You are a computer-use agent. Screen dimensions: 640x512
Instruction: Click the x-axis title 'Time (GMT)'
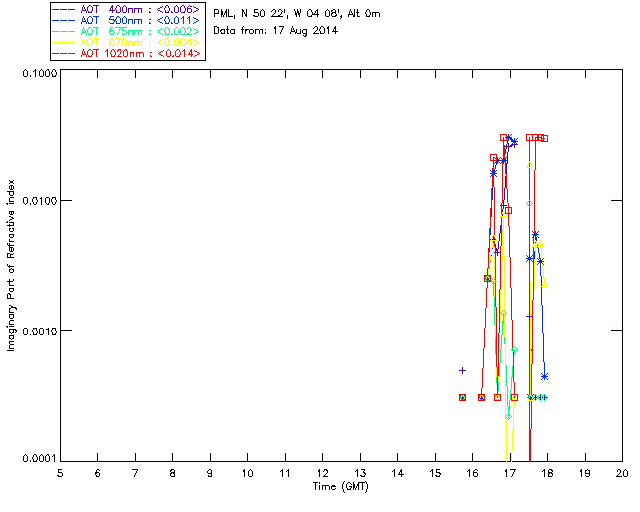point(341,486)
